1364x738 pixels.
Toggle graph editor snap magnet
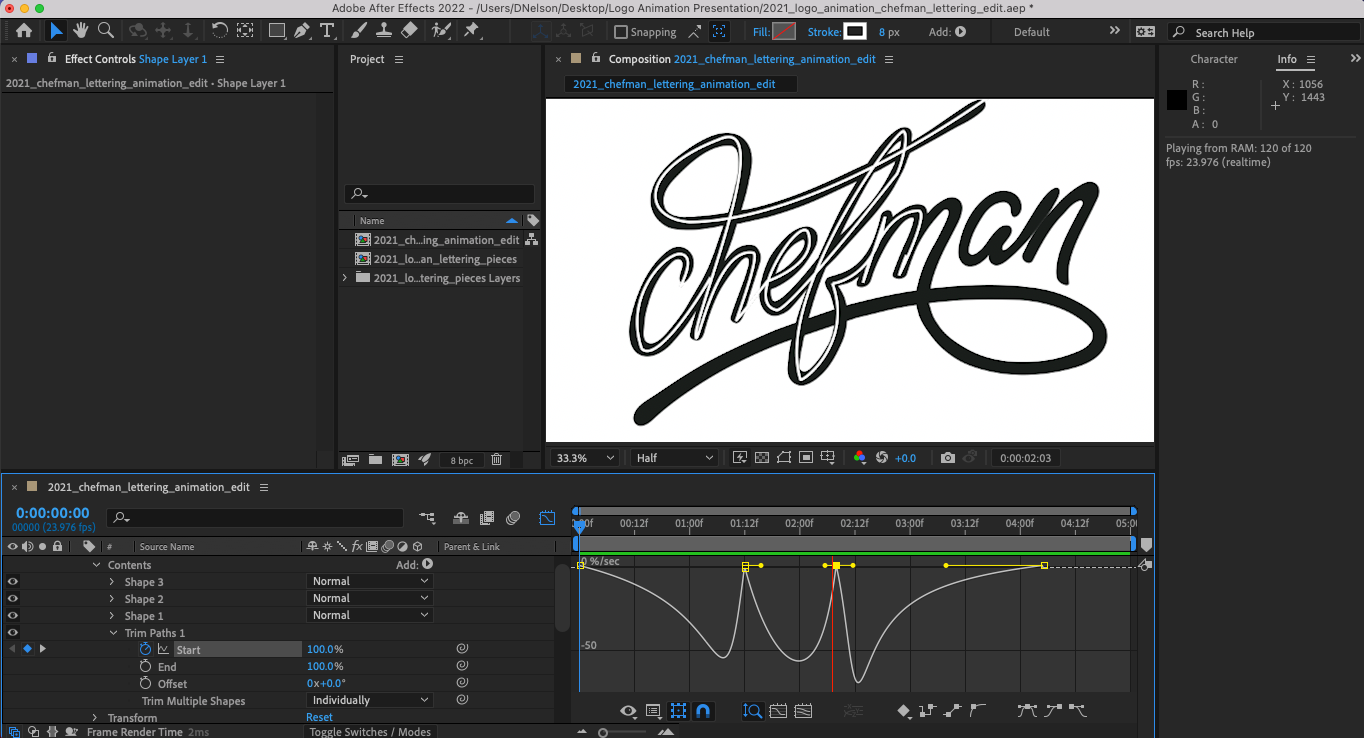click(x=703, y=711)
